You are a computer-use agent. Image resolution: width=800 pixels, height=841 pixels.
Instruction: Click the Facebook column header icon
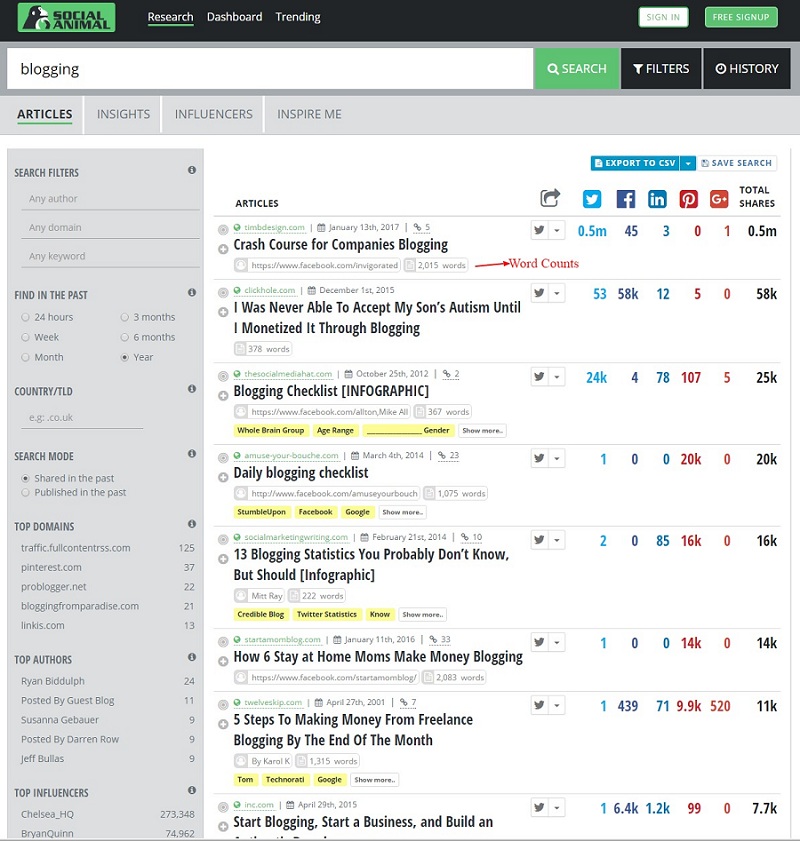pyautogui.click(x=625, y=199)
